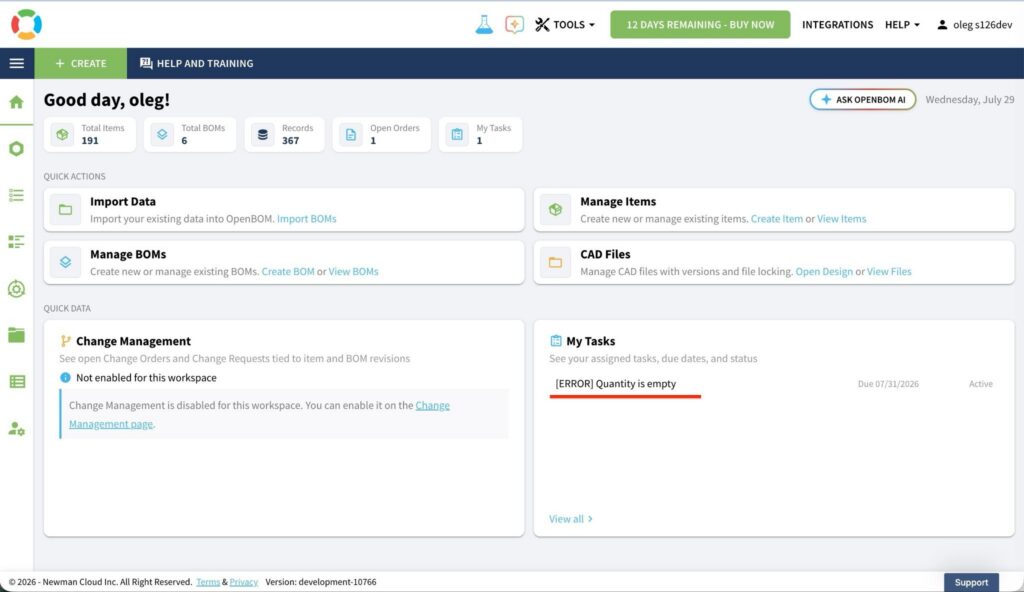Click the Records database icon

[263, 135]
